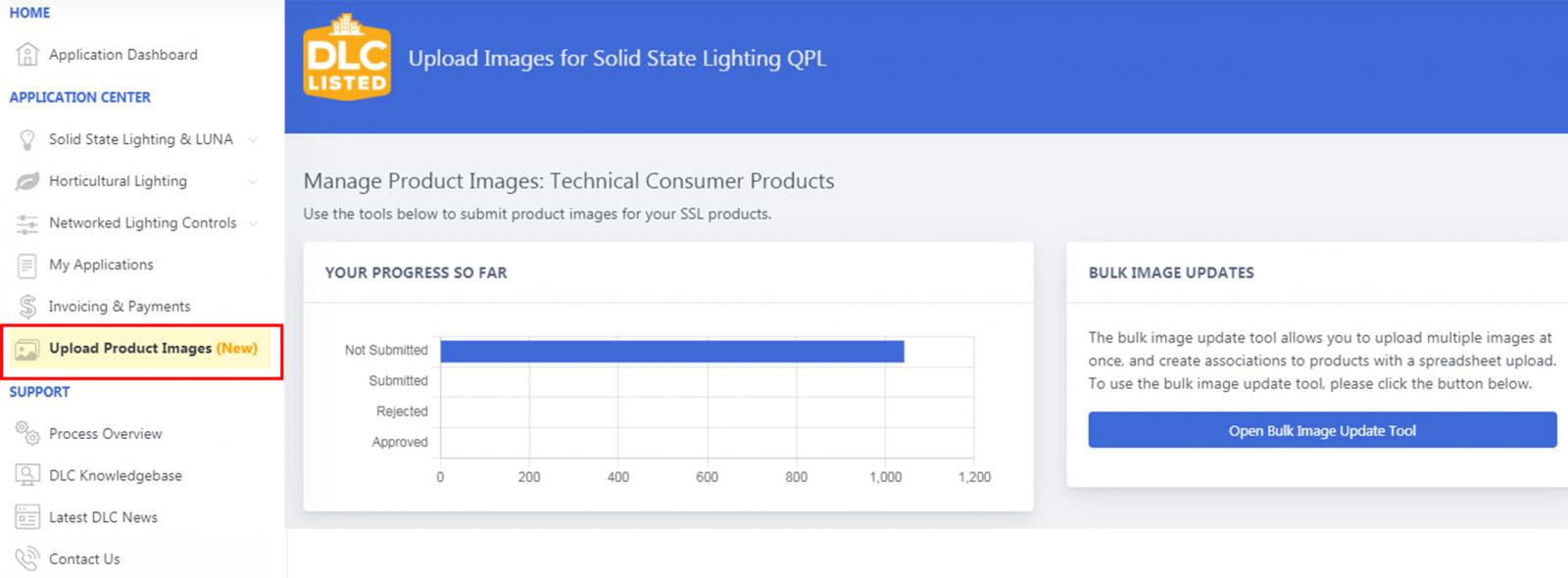The width and height of the screenshot is (1568, 578).
Task: Click the My Applications document icon
Action: (x=27, y=265)
